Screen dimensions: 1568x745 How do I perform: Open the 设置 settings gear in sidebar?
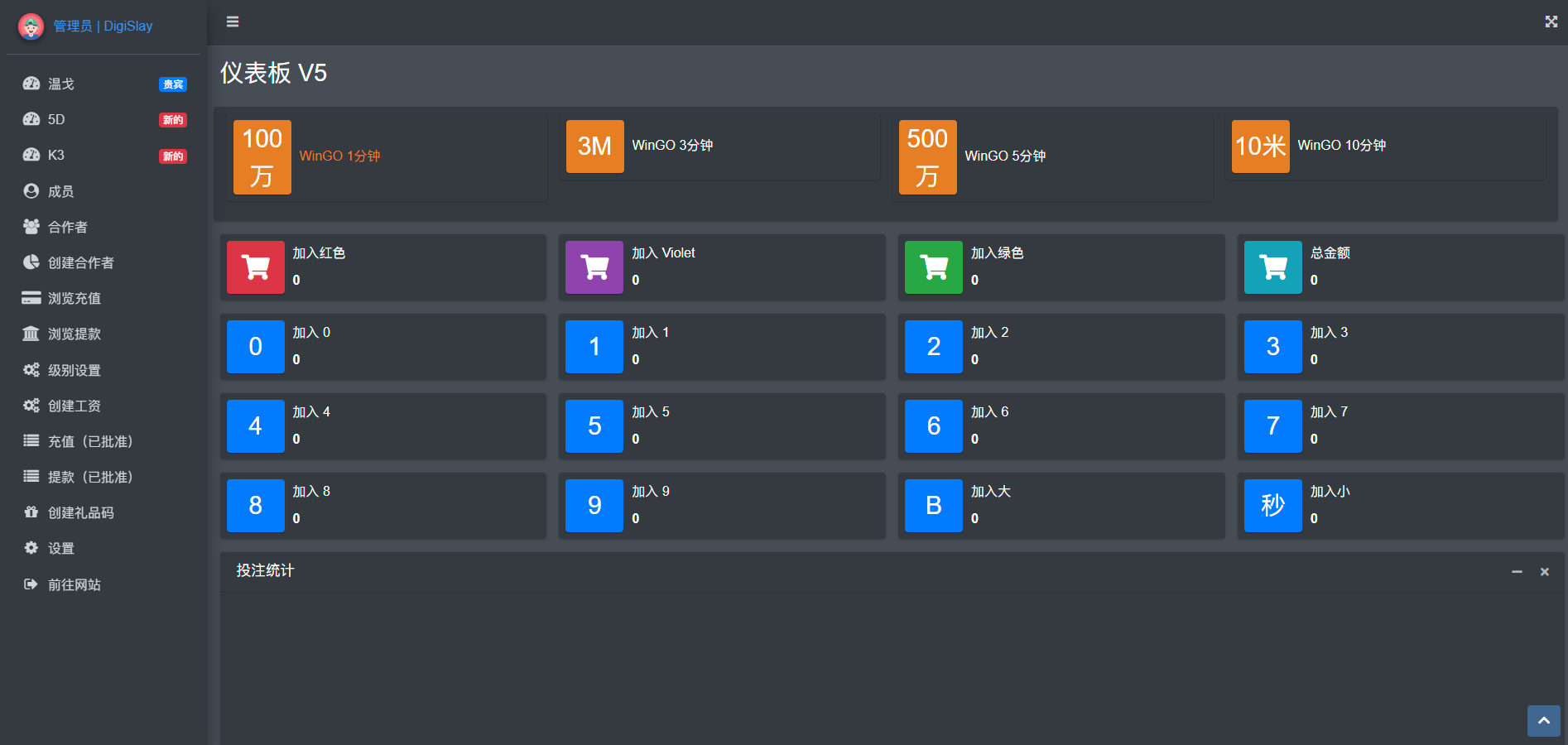[x=31, y=548]
